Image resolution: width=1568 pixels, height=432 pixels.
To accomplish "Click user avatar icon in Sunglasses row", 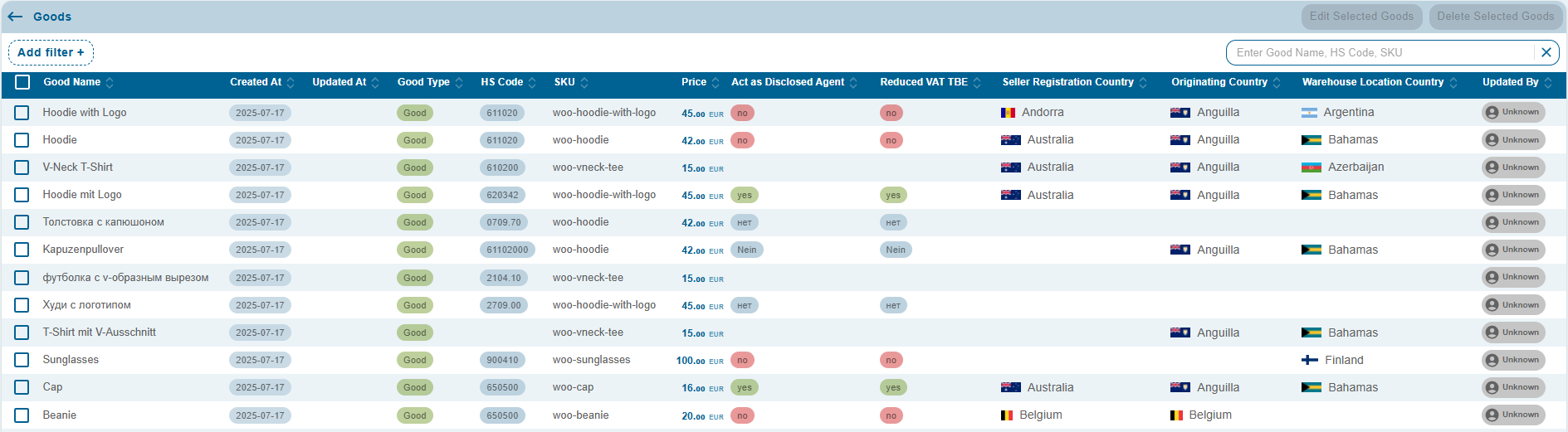I will point(1492,360).
